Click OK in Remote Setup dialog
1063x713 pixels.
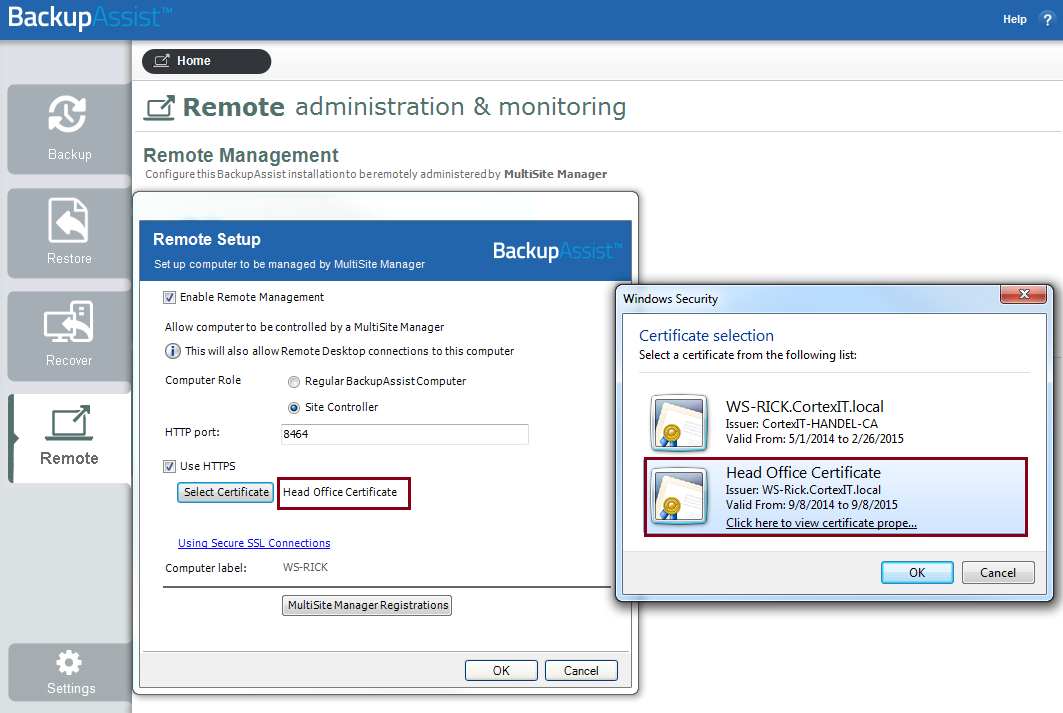(x=501, y=670)
